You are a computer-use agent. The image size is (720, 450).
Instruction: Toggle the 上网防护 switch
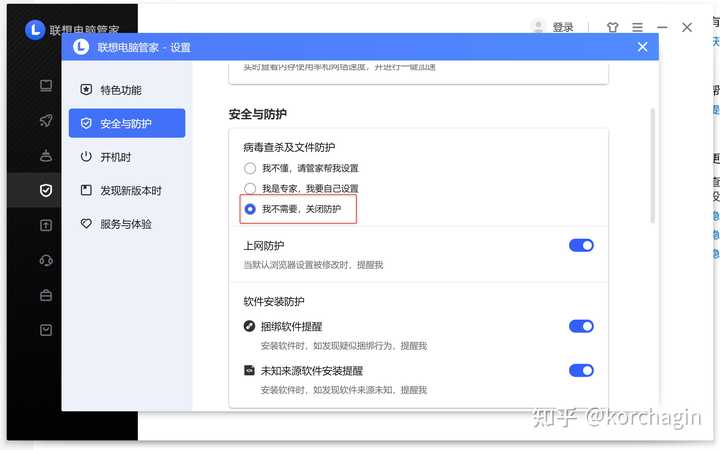click(x=581, y=246)
